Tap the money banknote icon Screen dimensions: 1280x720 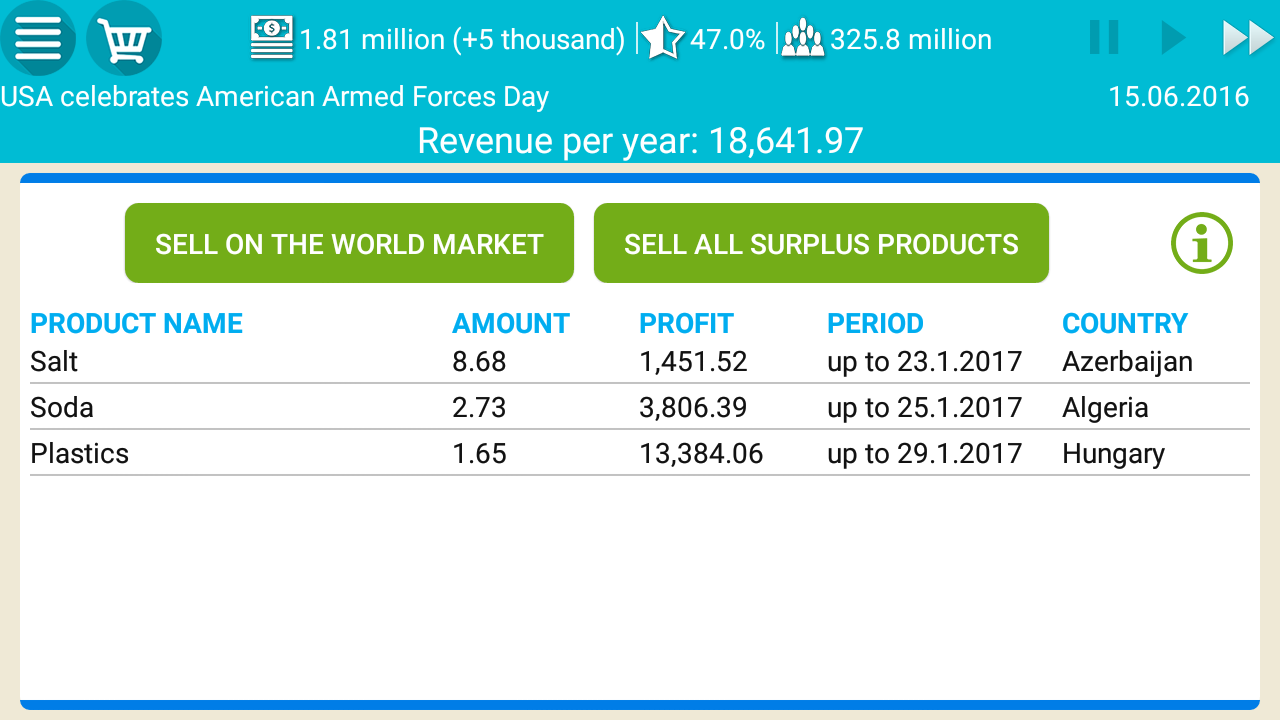(271, 39)
